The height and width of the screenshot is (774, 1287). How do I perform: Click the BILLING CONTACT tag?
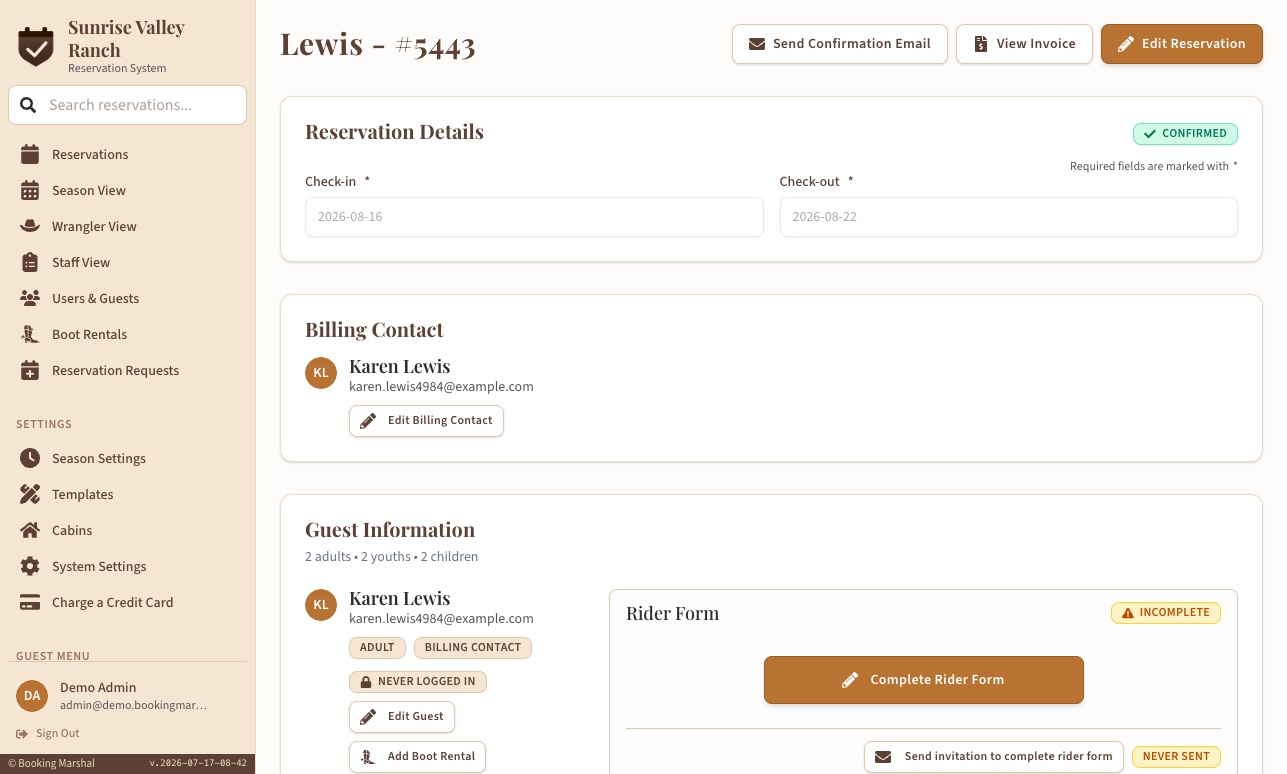[473, 648]
